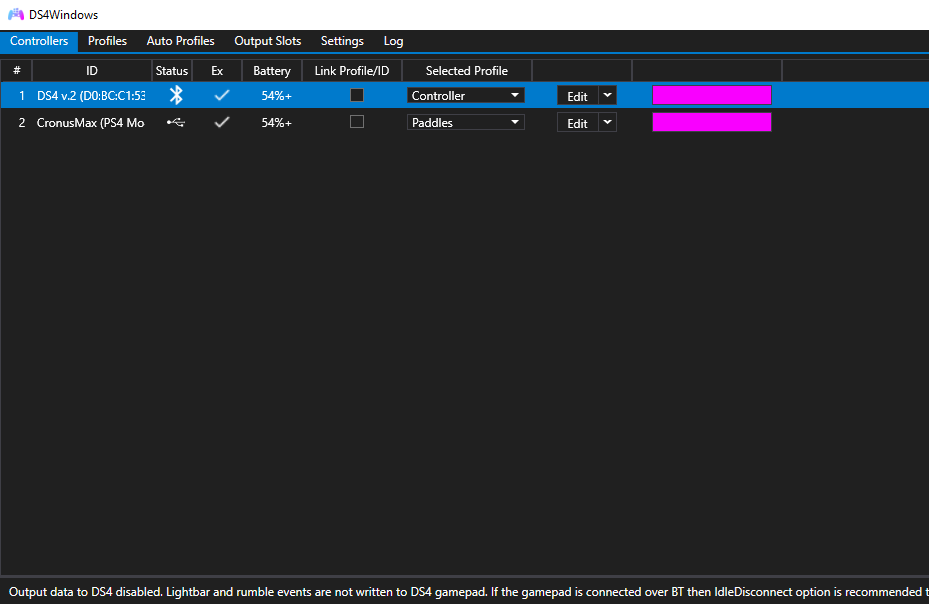The height and width of the screenshot is (604, 929).
Task: Click the USB connection icon for CronusMax
Action: [x=173, y=122]
